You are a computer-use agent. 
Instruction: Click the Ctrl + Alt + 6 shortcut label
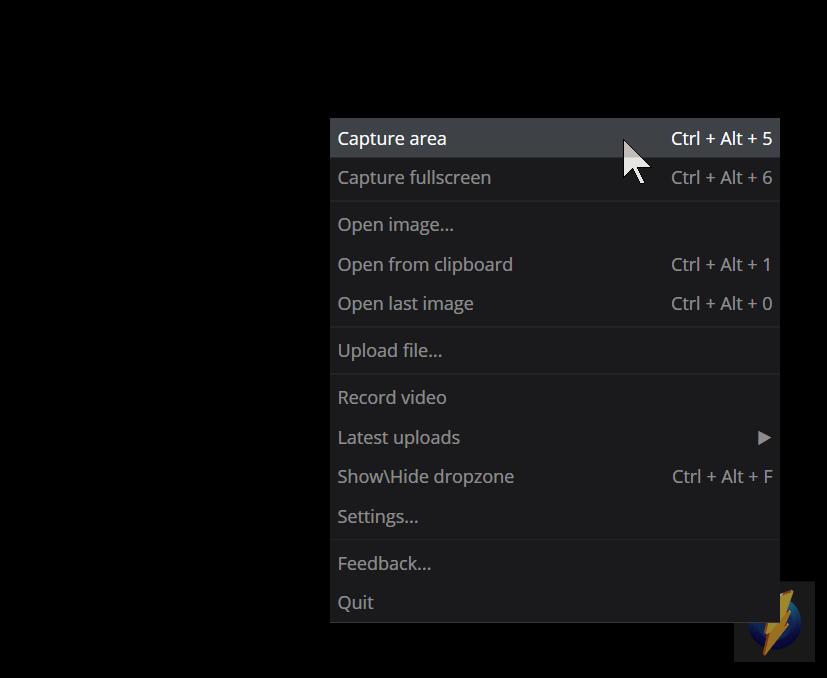click(721, 178)
